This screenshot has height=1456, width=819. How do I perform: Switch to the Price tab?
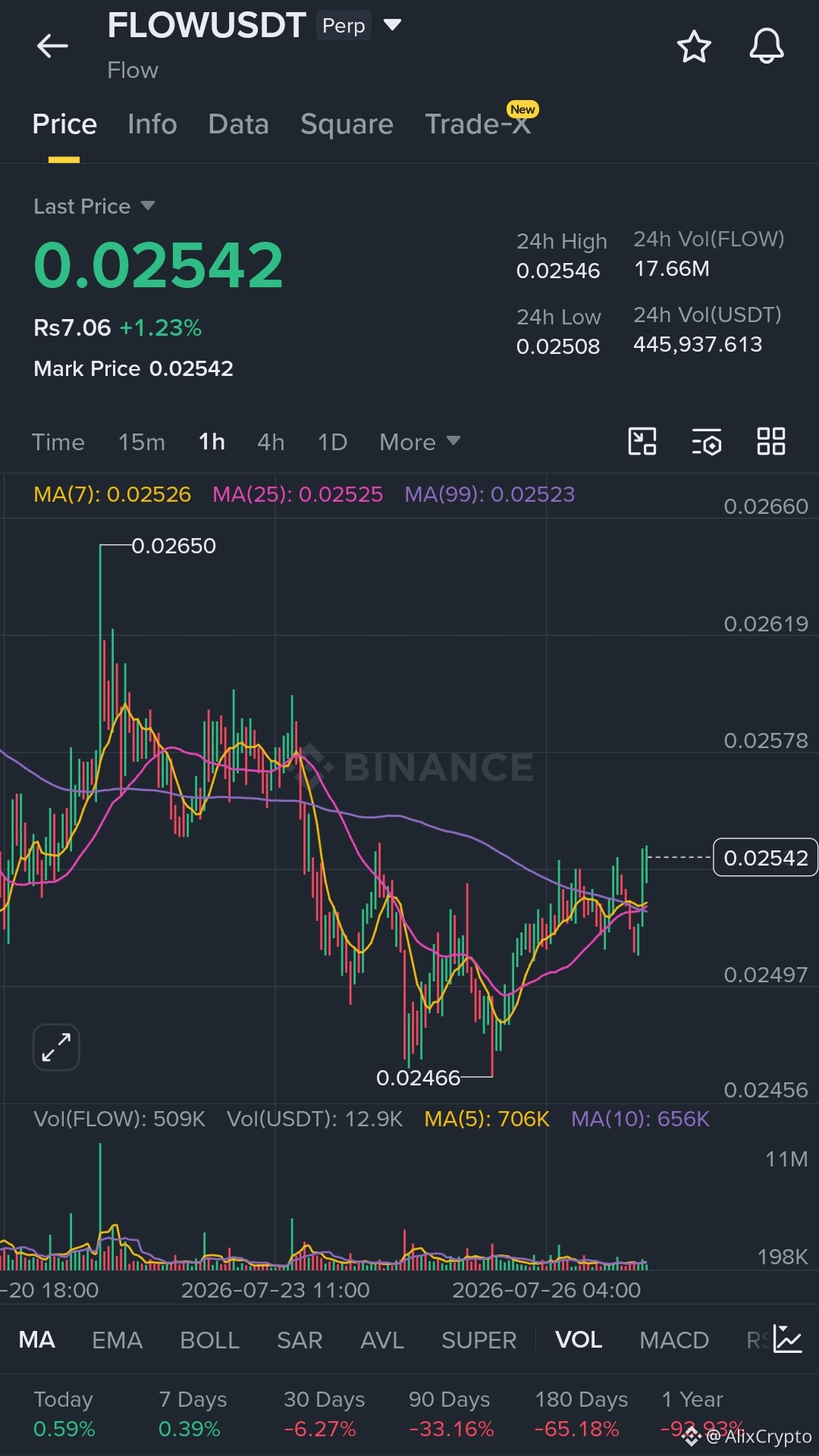point(64,124)
